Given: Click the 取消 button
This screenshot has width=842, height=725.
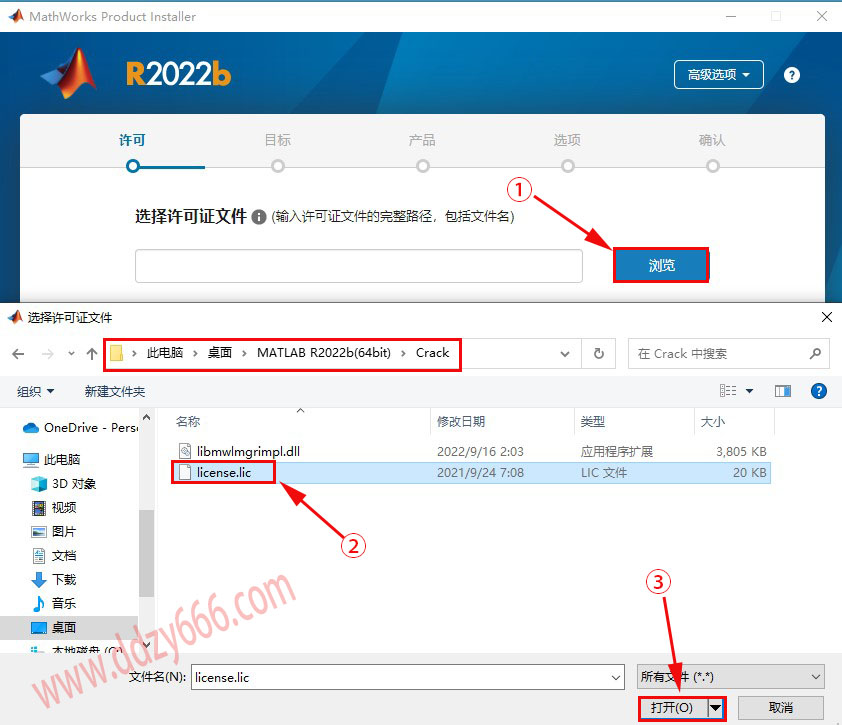Looking at the screenshot, I should coord(781,708).
